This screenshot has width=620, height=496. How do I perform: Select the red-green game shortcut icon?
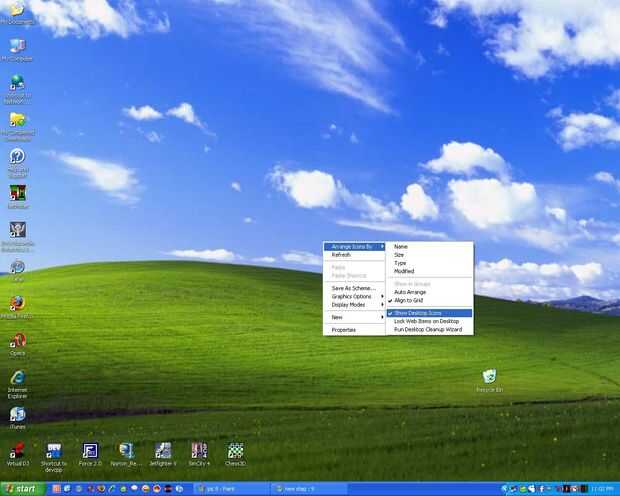(x=18, y=196)
